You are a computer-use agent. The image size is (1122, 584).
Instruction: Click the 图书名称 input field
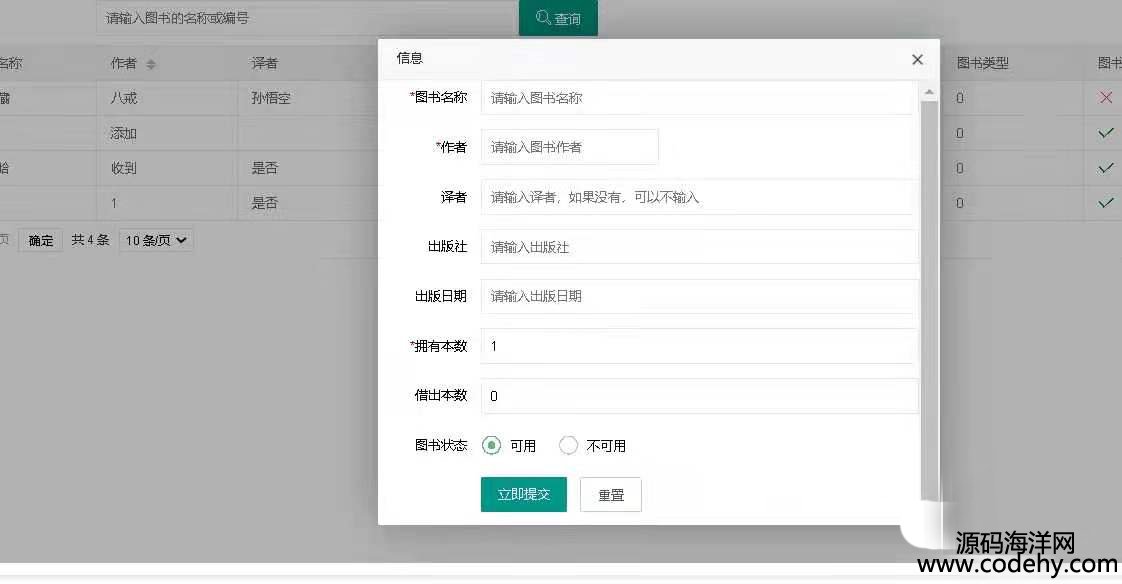pos(697,98)
